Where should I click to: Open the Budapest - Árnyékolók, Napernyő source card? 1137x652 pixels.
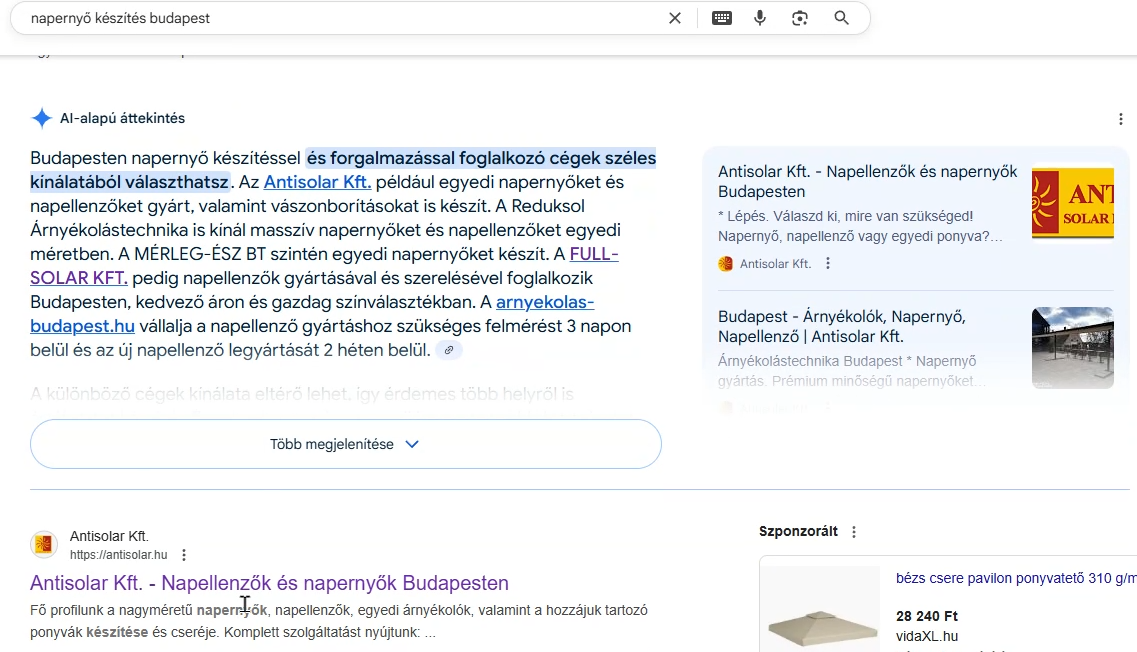click(842, 326)
